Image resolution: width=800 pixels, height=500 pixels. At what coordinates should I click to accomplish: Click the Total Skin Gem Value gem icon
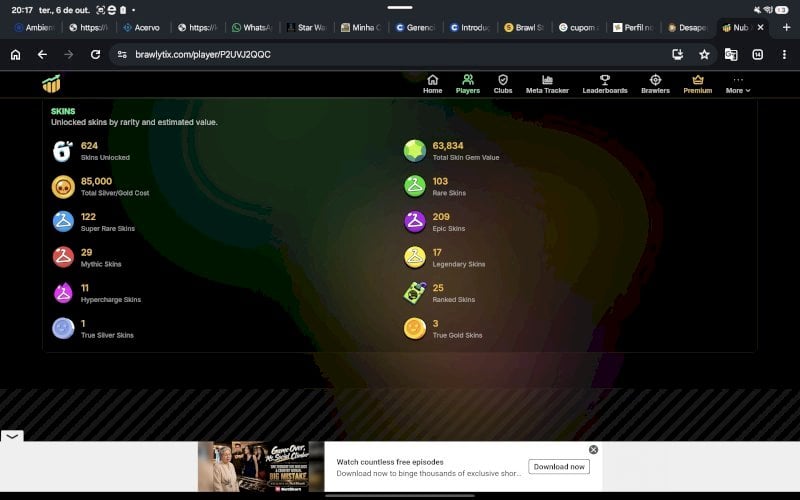pos(415,151)
